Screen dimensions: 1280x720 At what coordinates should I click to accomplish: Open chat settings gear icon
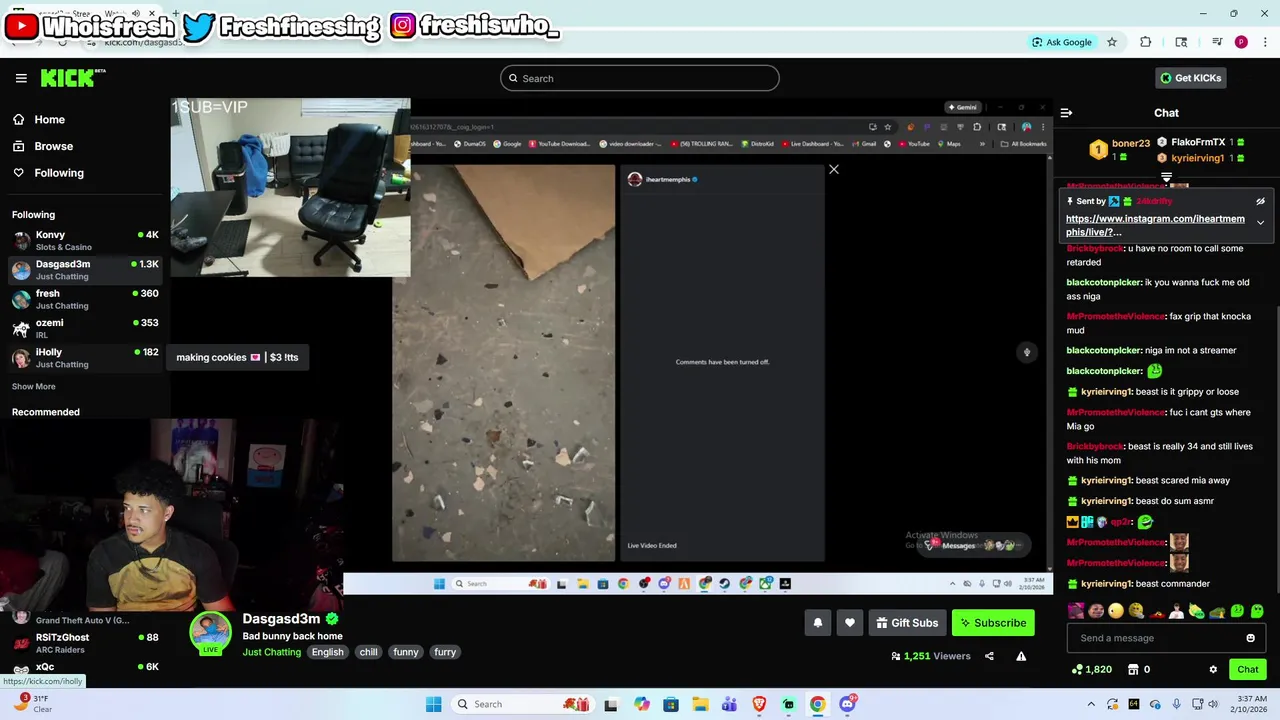coord(1213,670)
